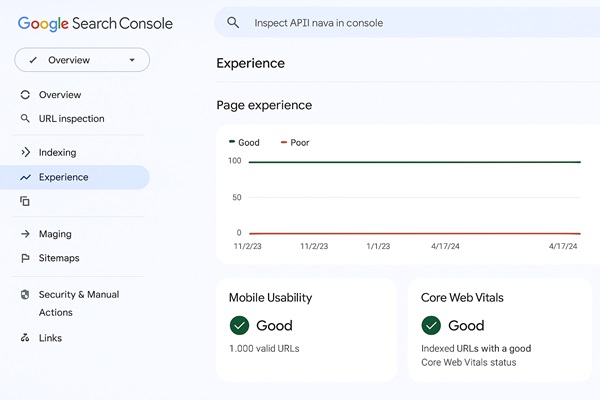
Task: Open the Overview property dropdown
Action: point(82,60)
